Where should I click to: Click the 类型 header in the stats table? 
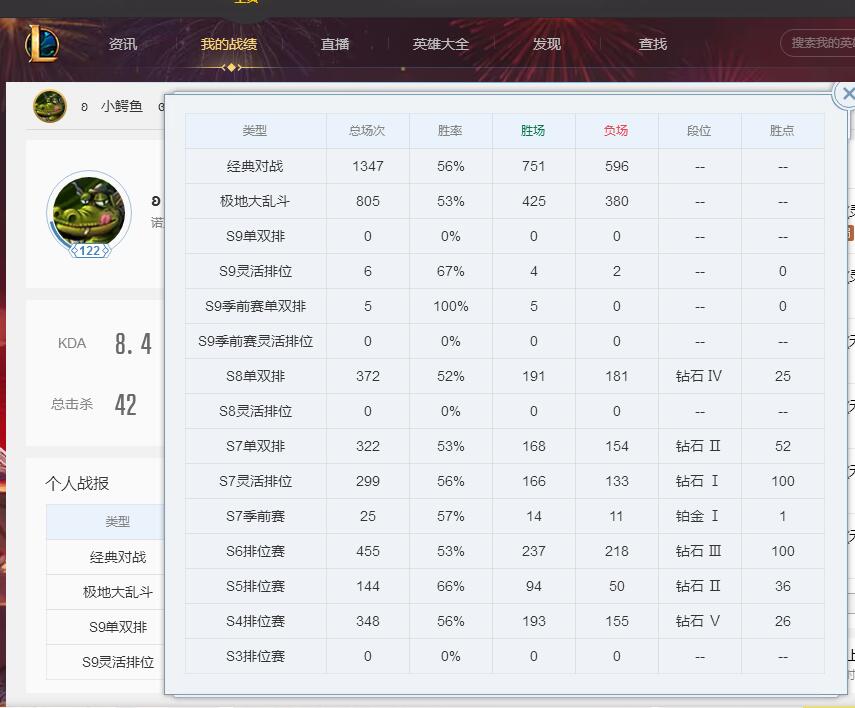click(x=255, y=131)
